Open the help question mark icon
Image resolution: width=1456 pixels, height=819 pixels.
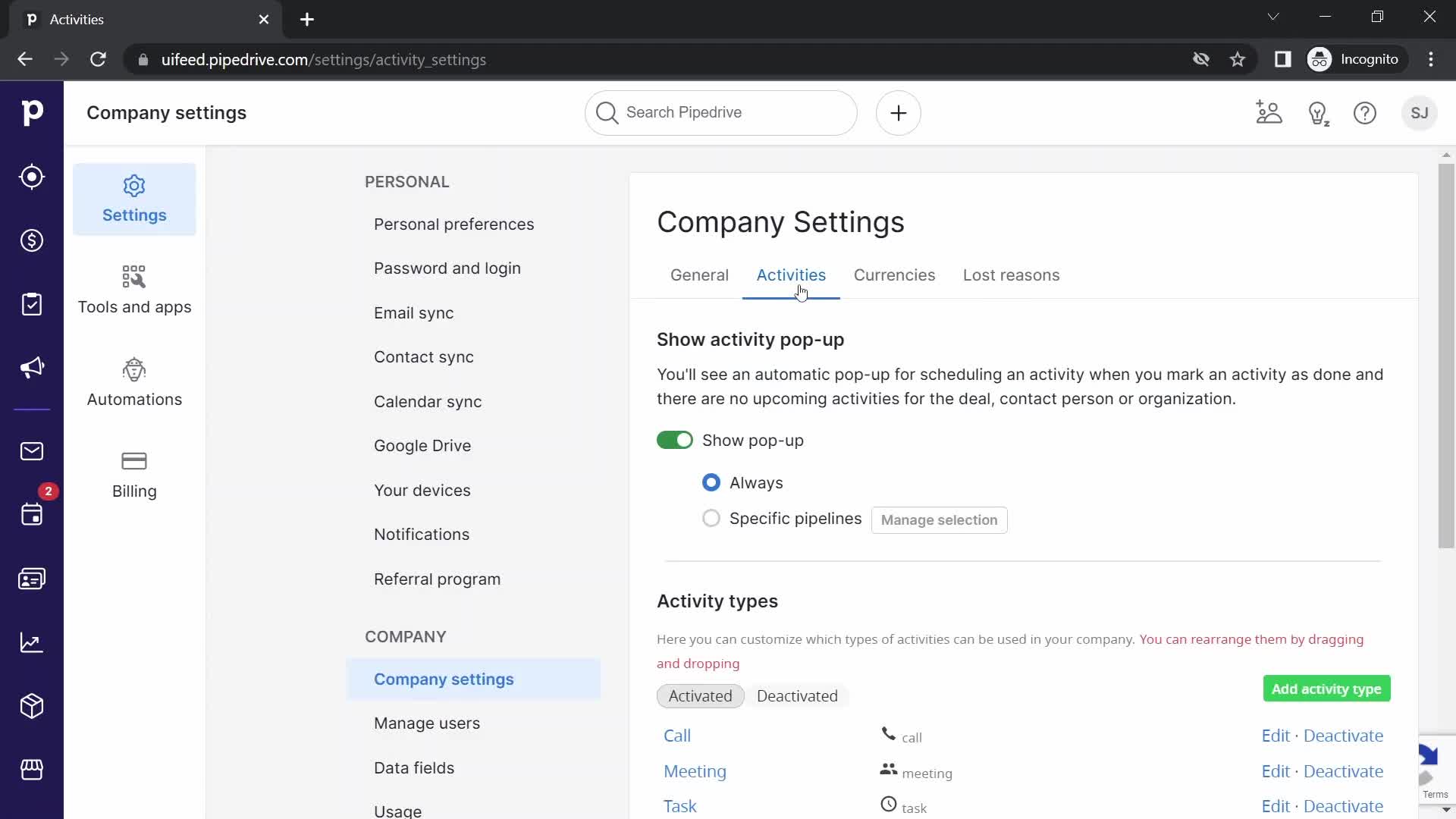pos(1365,113)
